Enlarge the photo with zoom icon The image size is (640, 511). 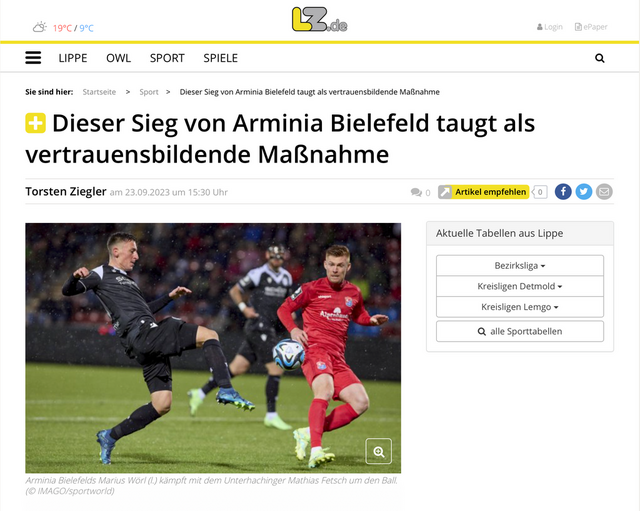click(x=378, y=451)
